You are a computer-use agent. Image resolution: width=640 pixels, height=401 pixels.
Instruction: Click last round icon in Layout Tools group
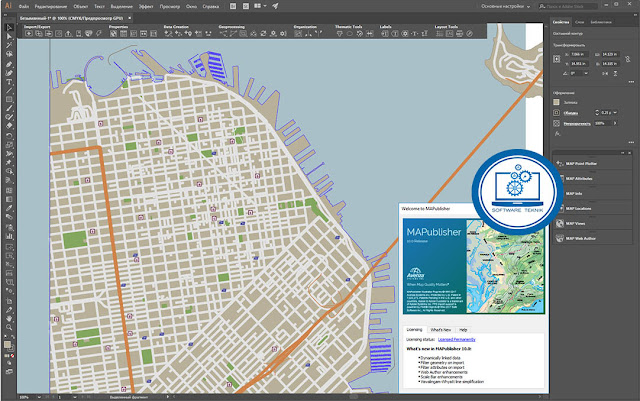[469, 34]
